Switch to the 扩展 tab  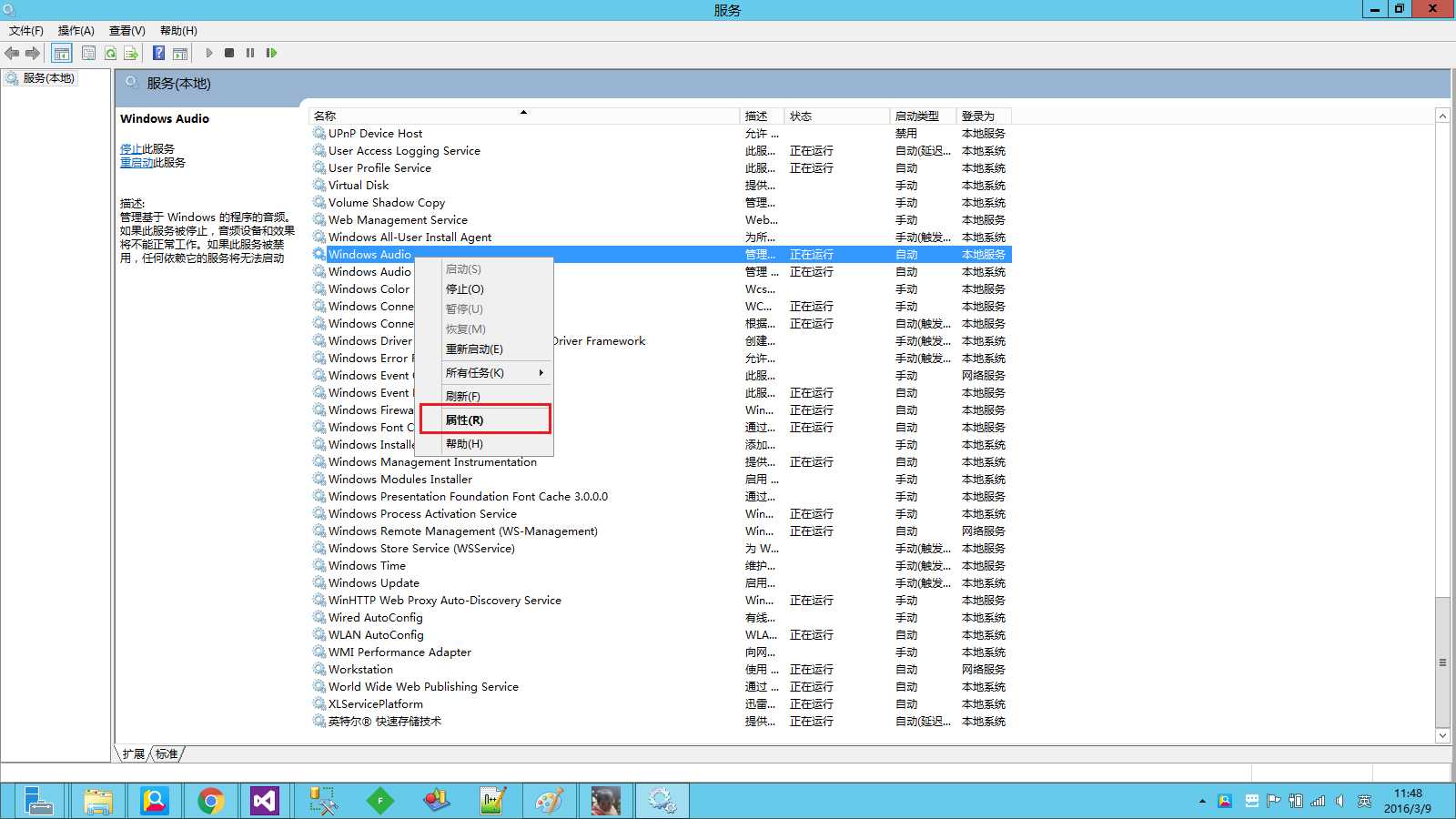(x=134, y=754)
